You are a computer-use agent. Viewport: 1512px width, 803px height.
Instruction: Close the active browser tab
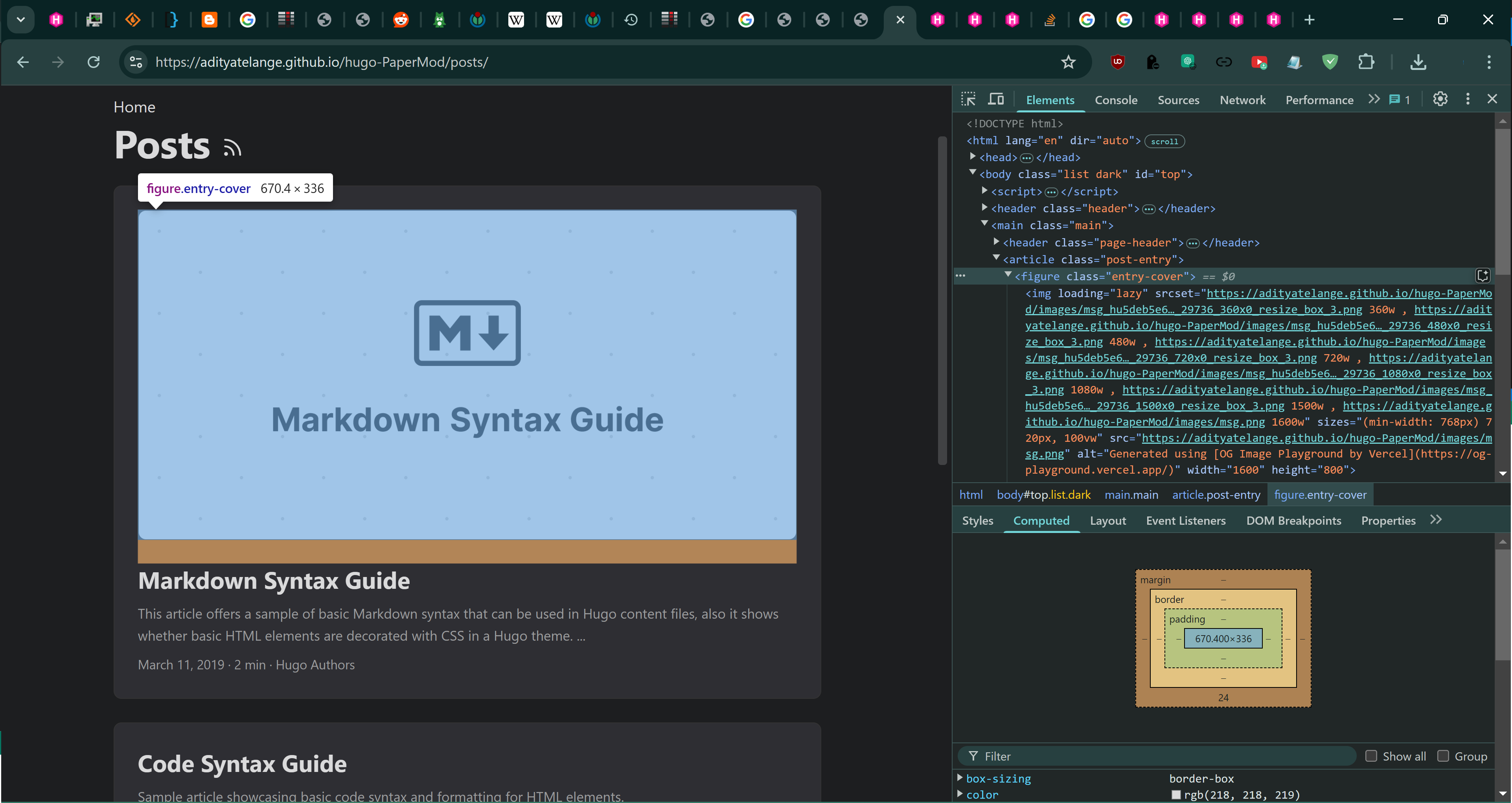(900, 20)
